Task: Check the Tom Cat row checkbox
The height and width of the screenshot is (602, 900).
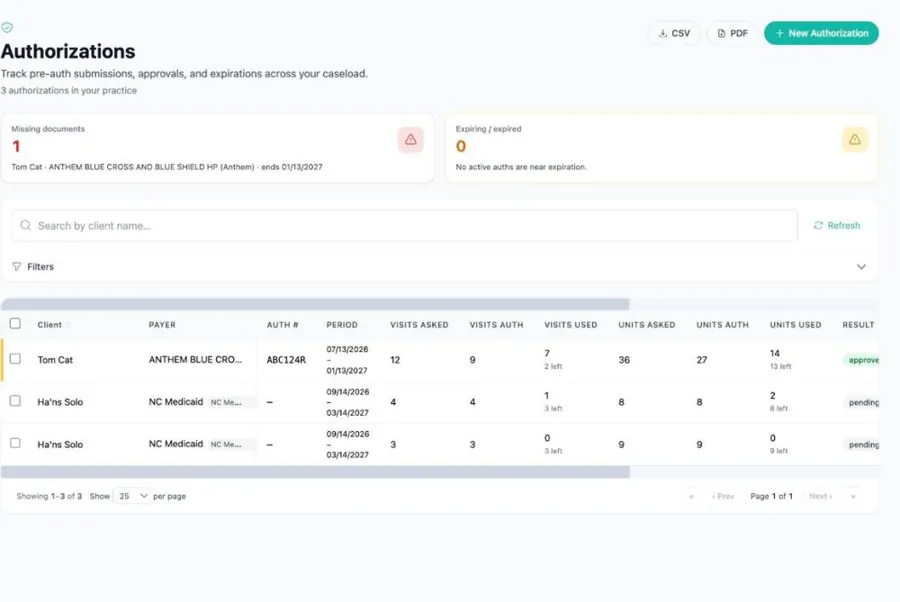Action: (x=15, y=359)
